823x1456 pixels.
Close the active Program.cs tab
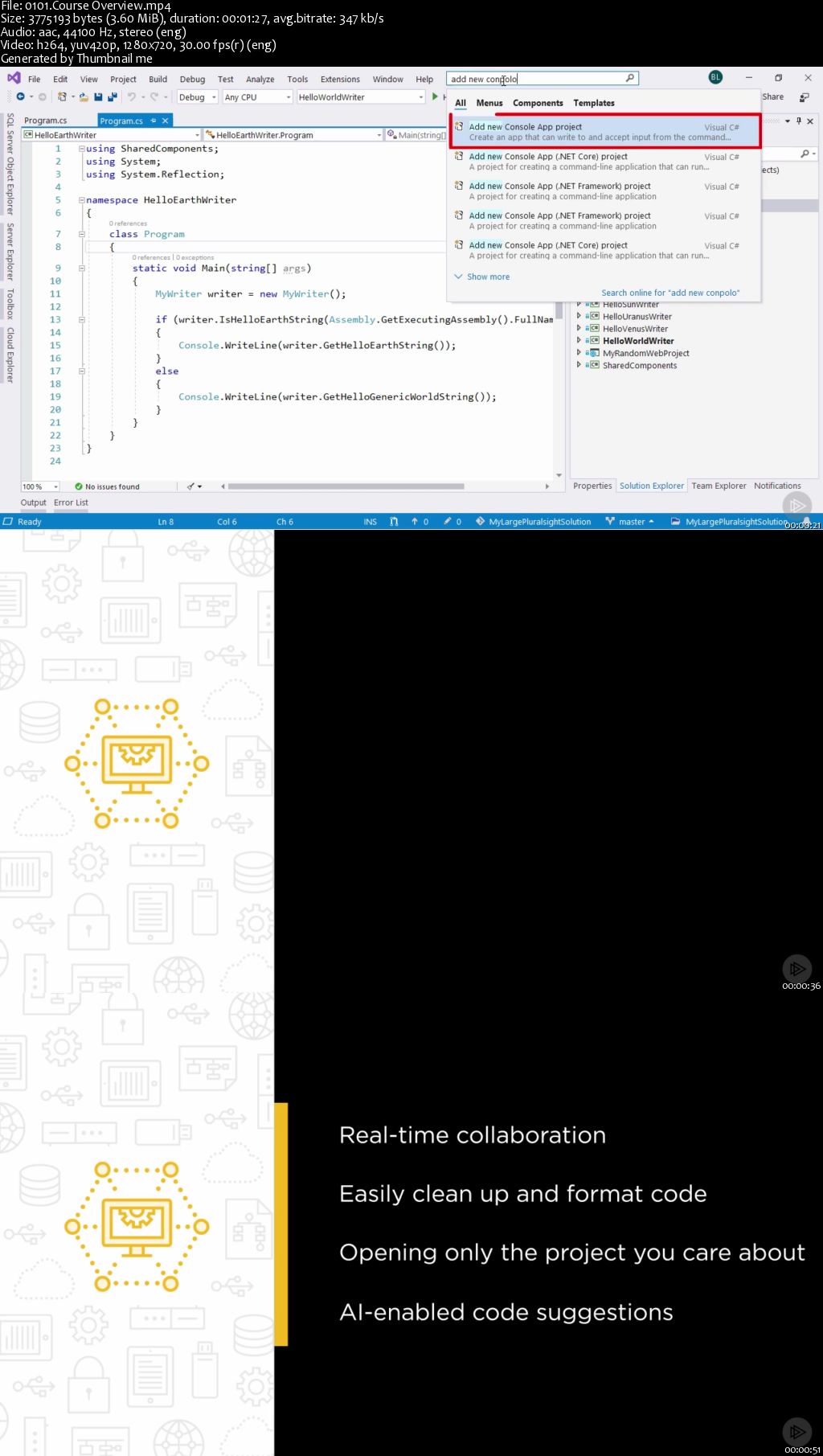(x=166, y=121)
